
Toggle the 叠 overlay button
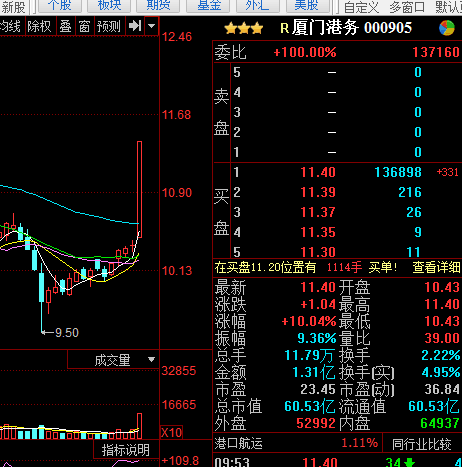point(65,26)
